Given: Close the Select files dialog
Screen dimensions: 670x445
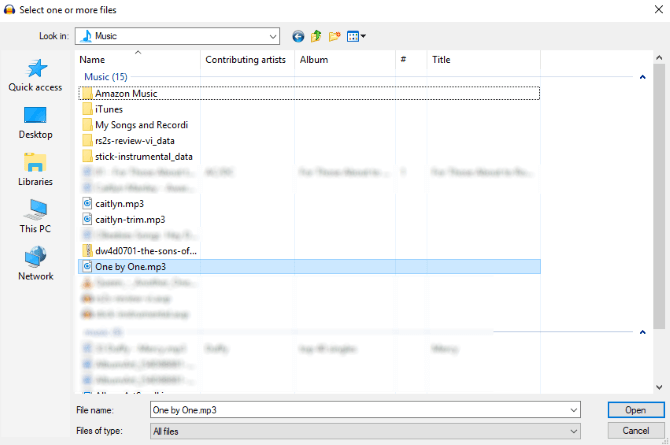Looking at the screenshot, I should [658, 9].
